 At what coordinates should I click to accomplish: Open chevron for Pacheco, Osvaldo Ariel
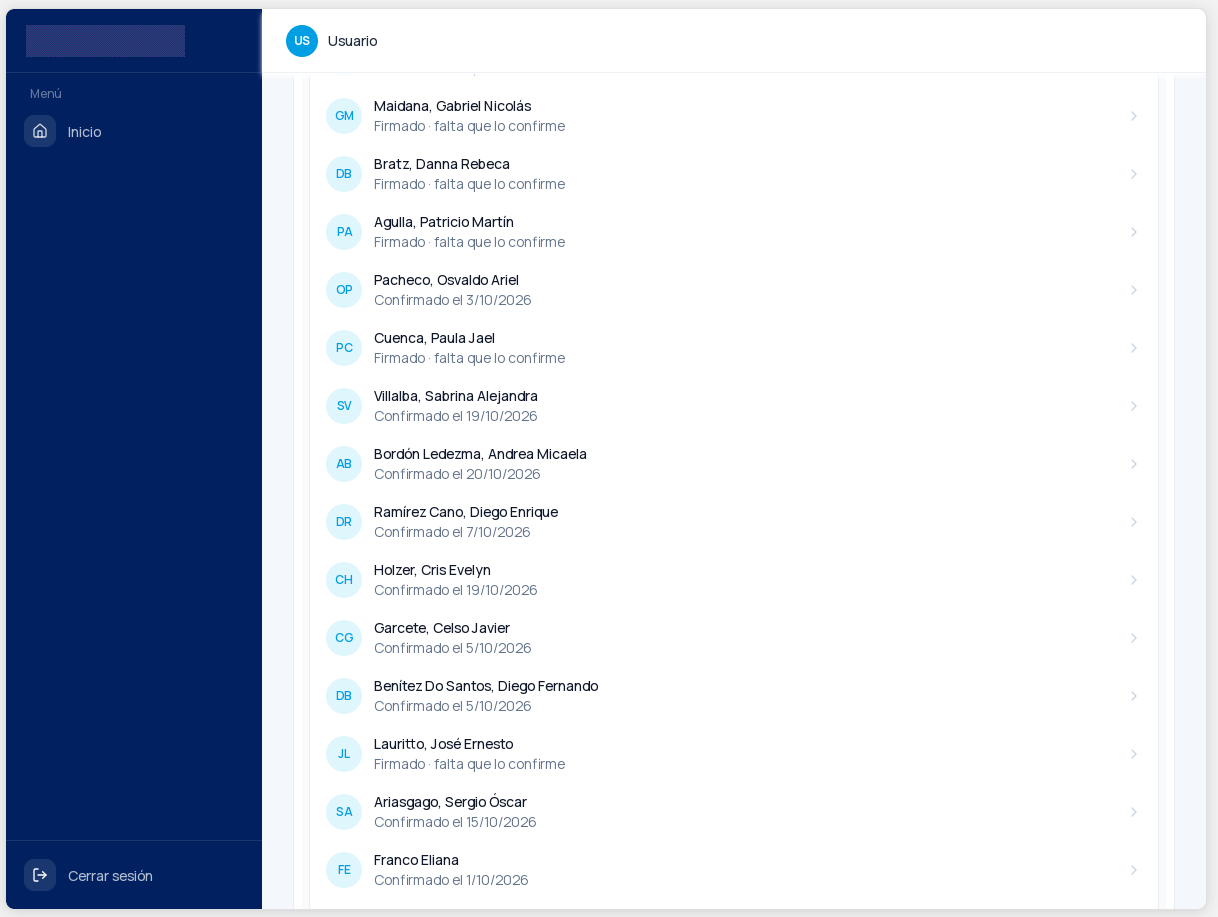coord(1134,290)
